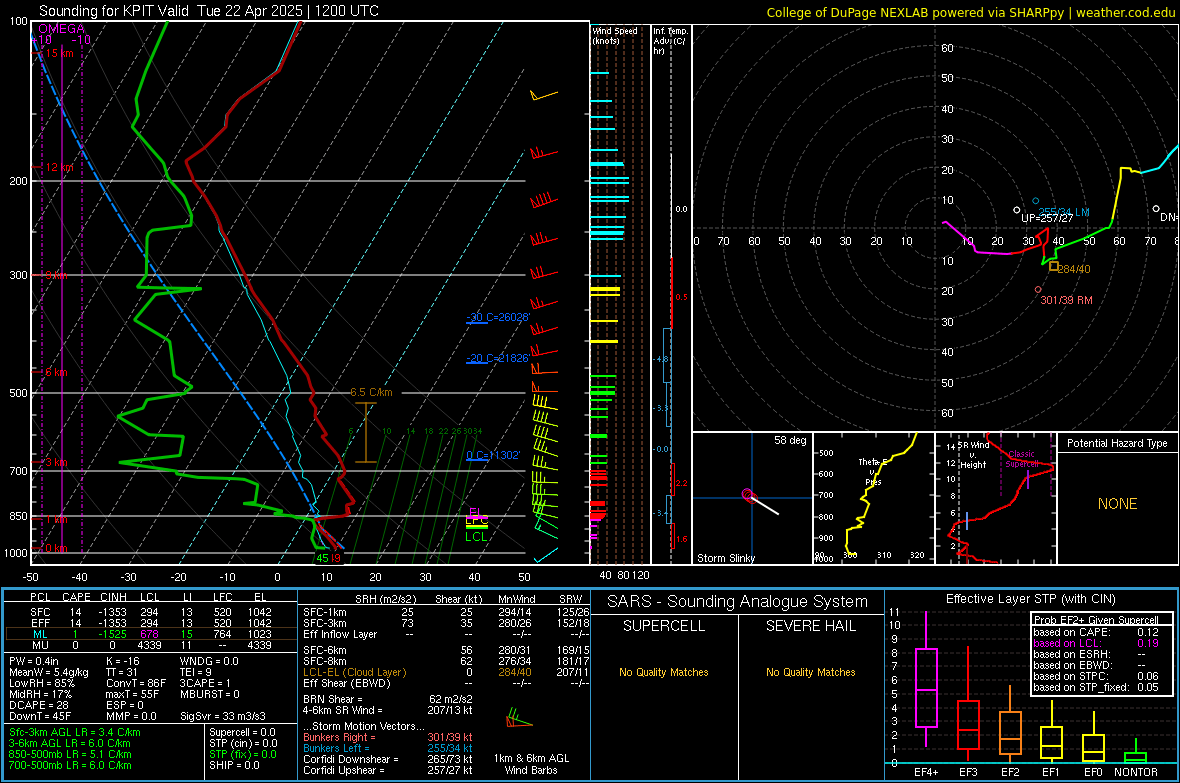Click 'No Quality Matches' under SUPERCELL
Image resolution: width=1180 pixels, height=783 pixels.
664,672
